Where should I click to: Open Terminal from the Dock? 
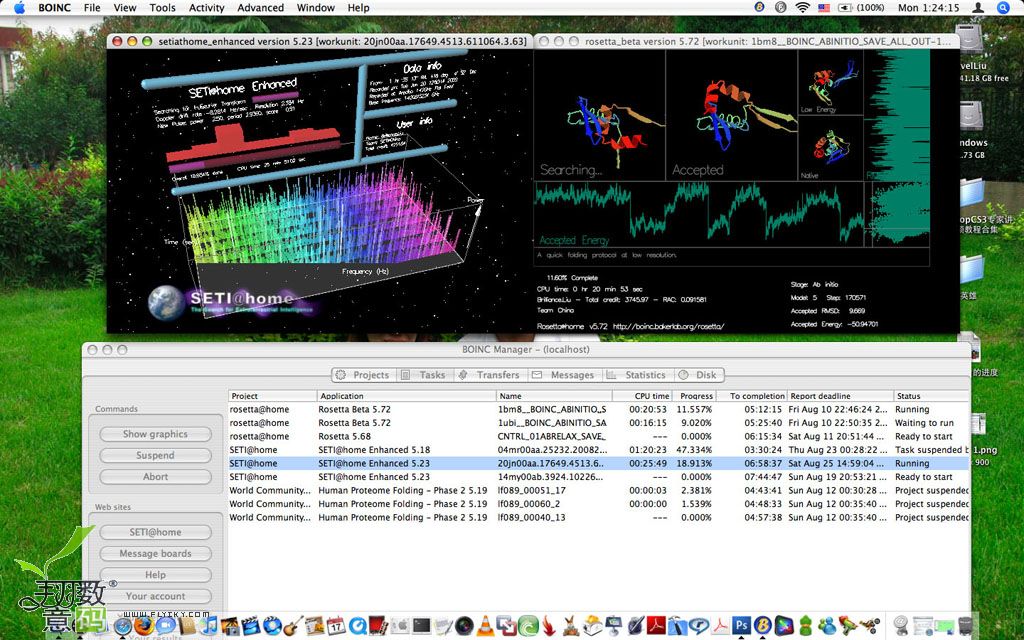pos(421,626)
